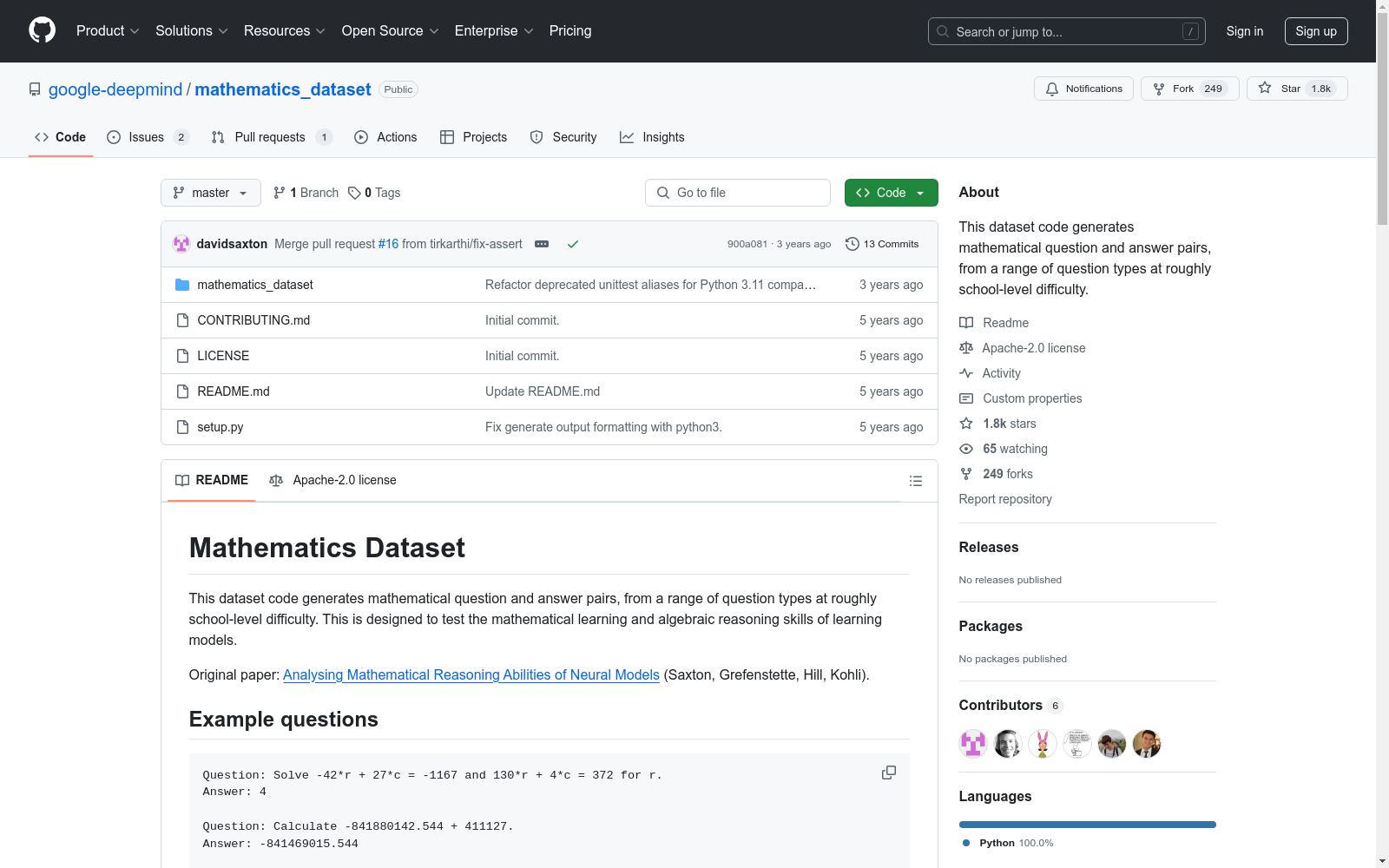Click the tag icon beside 0 Tags

pos(354,193)
